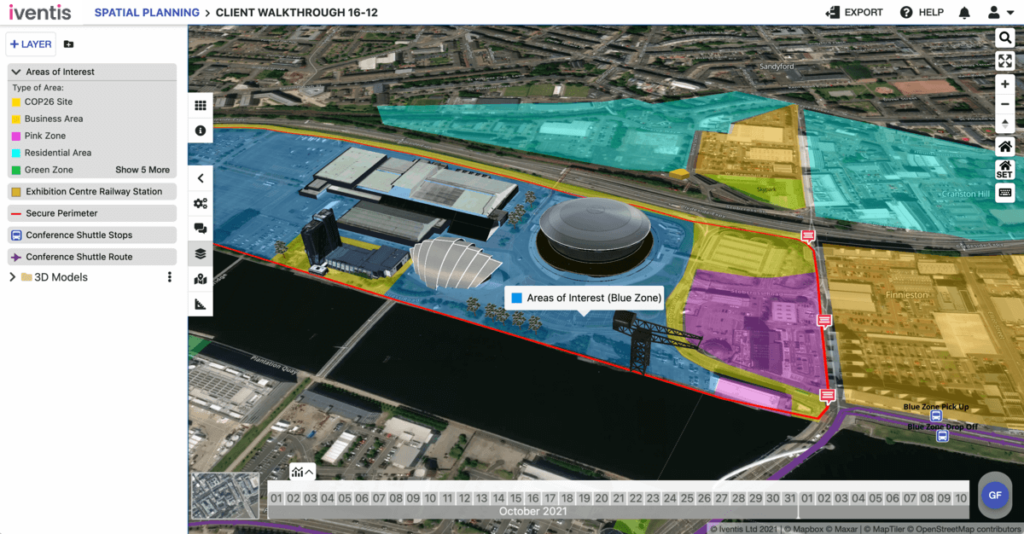Collapse the Areas of Interest layer

(17, 72)
